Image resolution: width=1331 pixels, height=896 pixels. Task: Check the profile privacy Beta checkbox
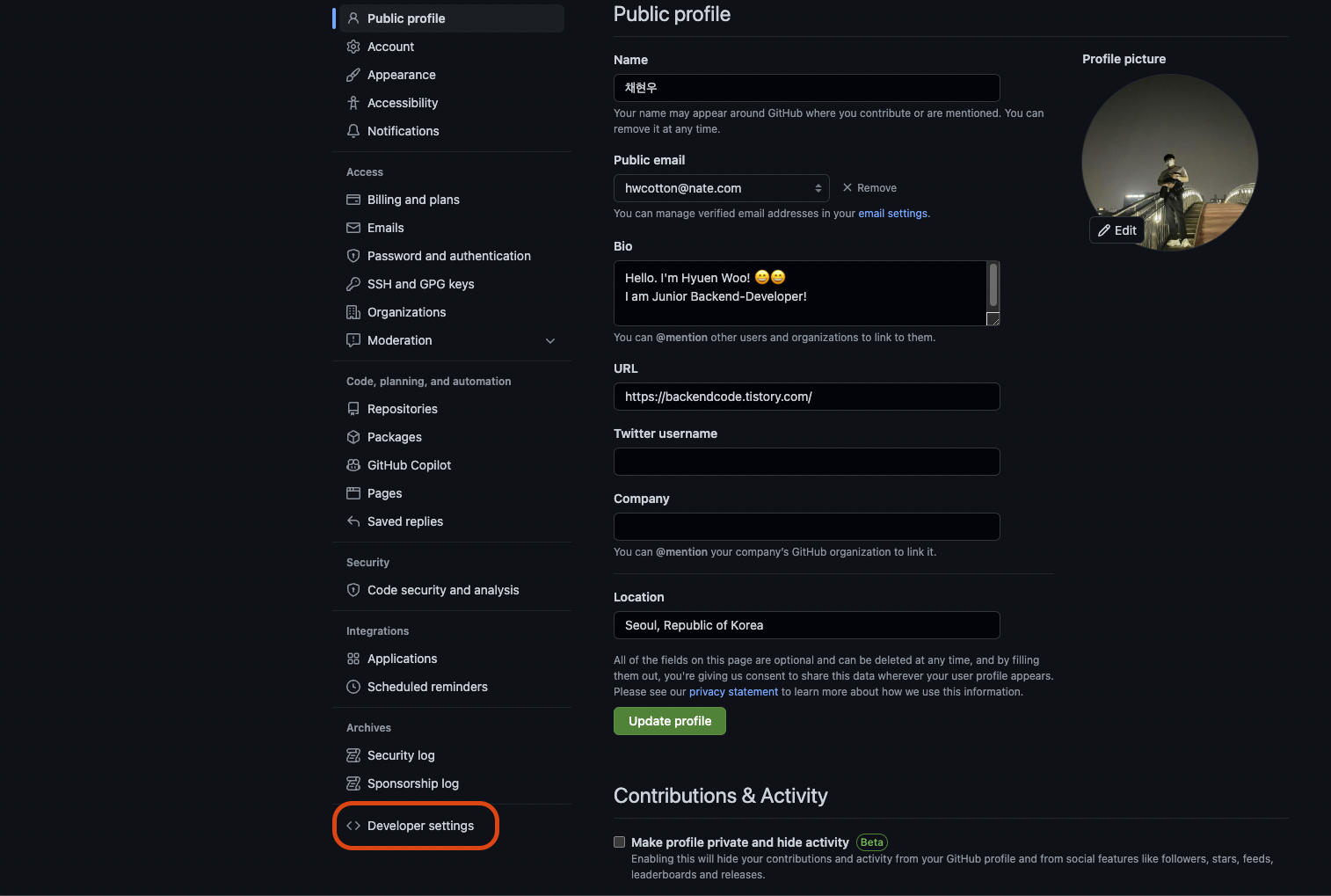point(619,841)
